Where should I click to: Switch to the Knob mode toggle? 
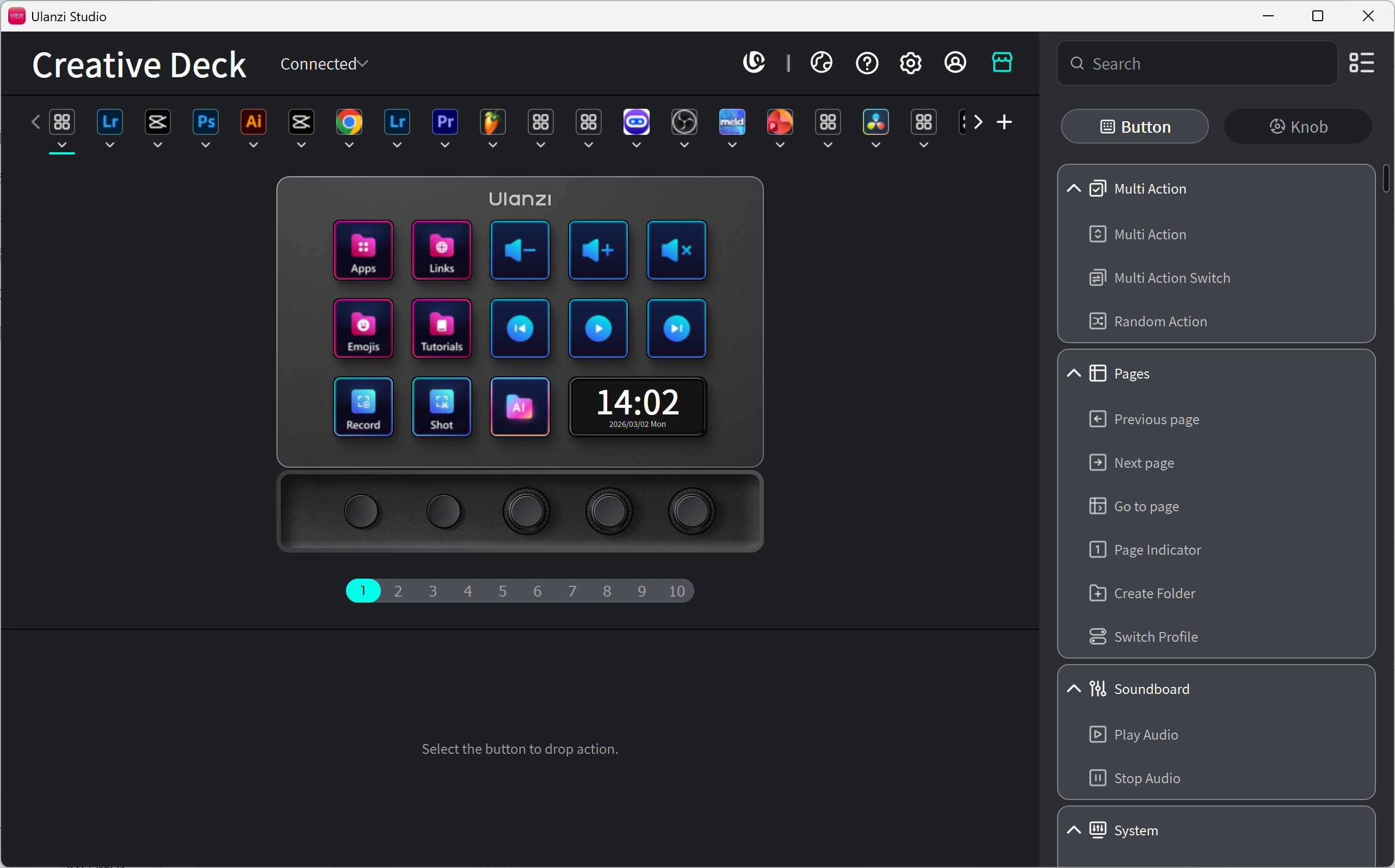1298,126
